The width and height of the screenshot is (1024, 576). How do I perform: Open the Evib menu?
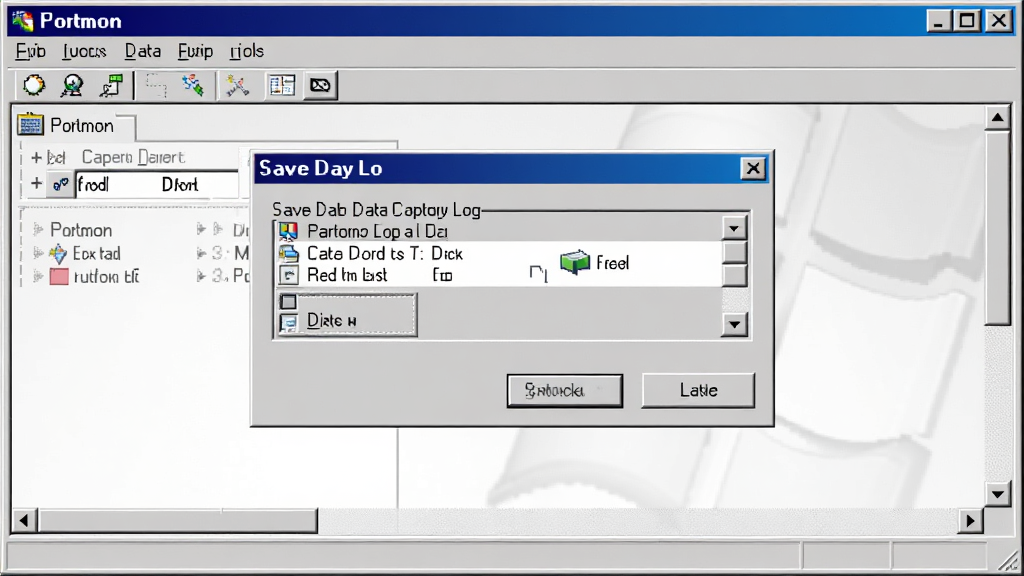pos(31,51)
